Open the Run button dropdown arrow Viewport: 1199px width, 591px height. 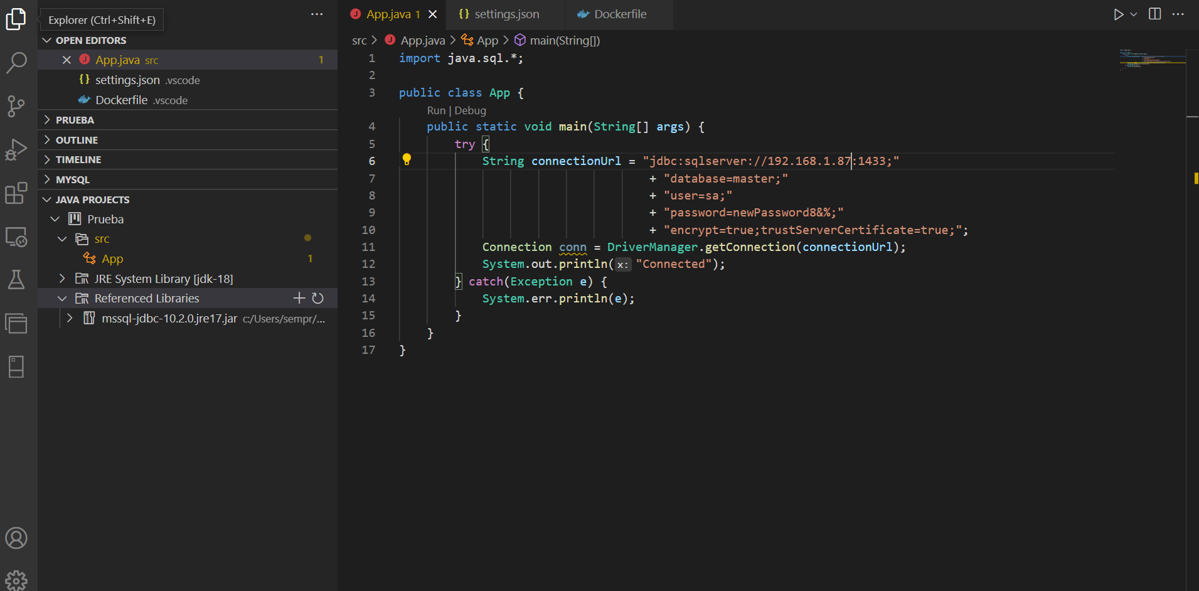click(1134, 15)
